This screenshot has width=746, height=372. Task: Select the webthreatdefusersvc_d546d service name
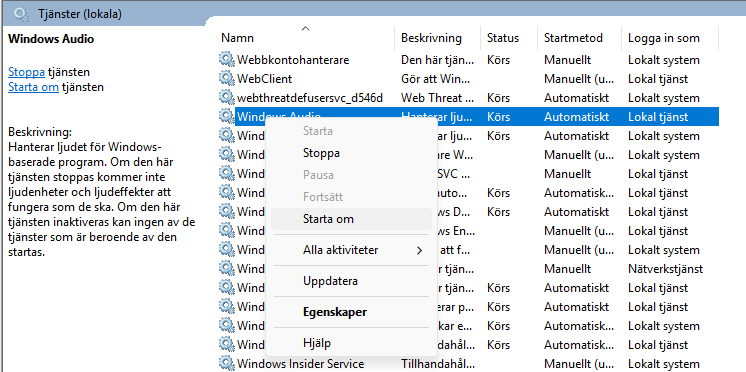[310, 98]
